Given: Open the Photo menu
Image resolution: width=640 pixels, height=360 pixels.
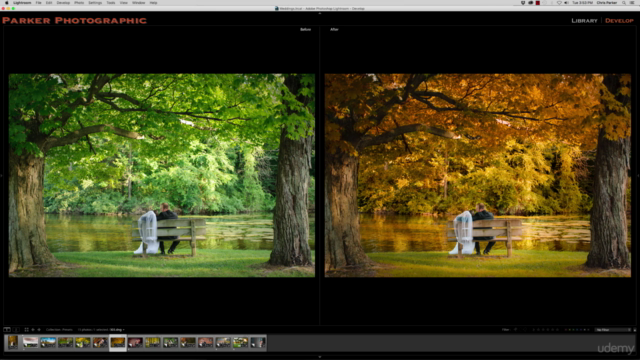Looking at the screenshot, I should point(79,2).
